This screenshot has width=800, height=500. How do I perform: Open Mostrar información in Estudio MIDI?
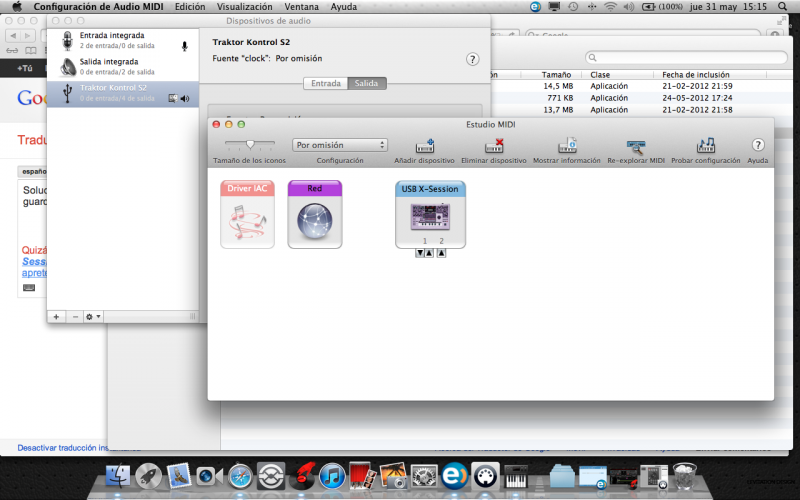[x=567, y=146]
